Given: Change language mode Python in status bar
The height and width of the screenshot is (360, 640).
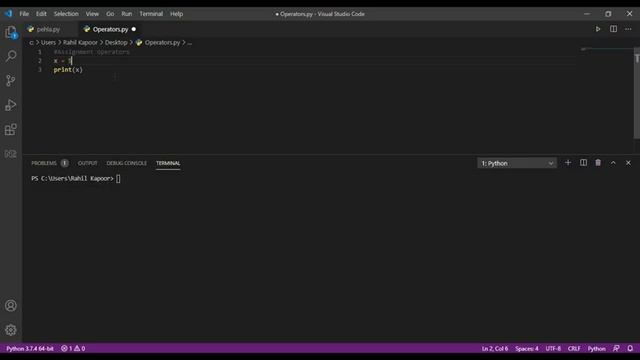Looking at the screenshot, I should 596,348.
